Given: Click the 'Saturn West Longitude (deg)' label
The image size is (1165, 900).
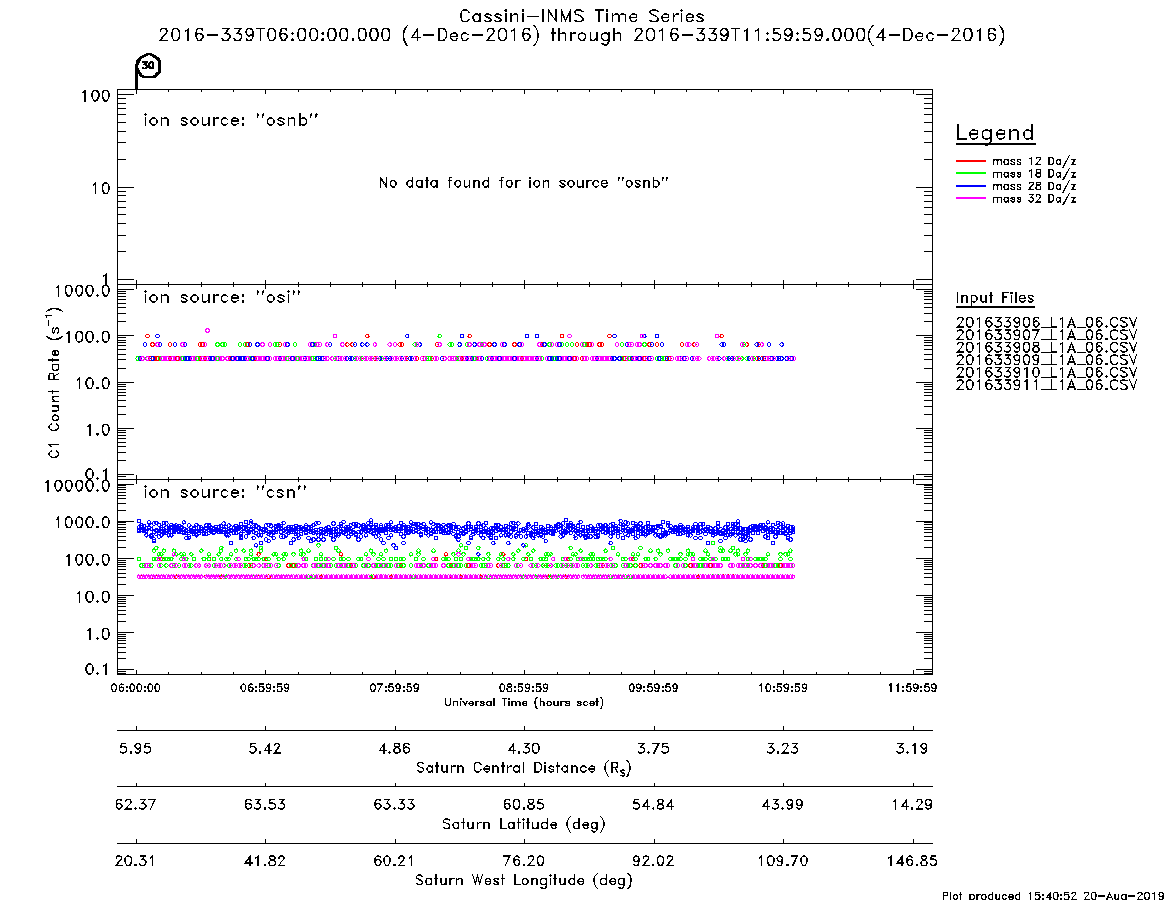Looking at the screenshot, I should (524, 881).
